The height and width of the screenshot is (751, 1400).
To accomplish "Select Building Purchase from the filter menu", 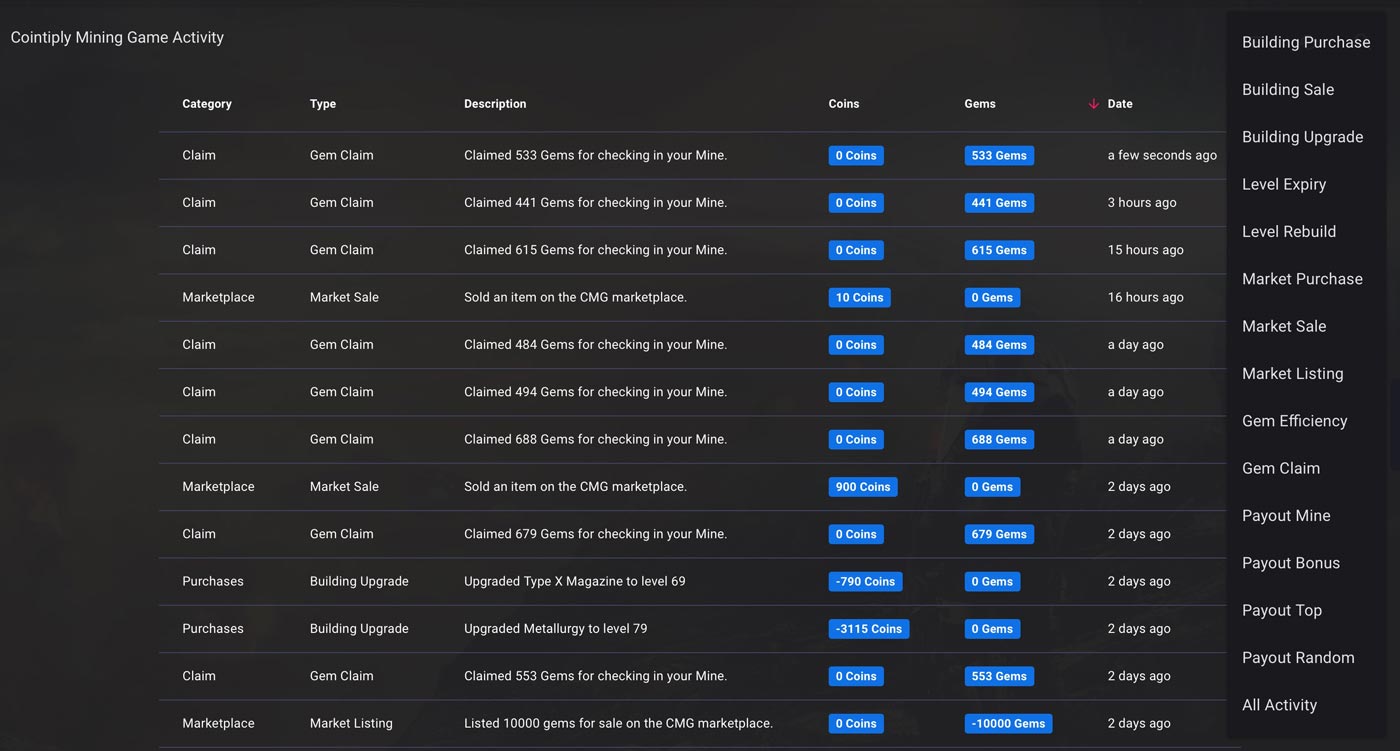I will [x=1306, y=42].
